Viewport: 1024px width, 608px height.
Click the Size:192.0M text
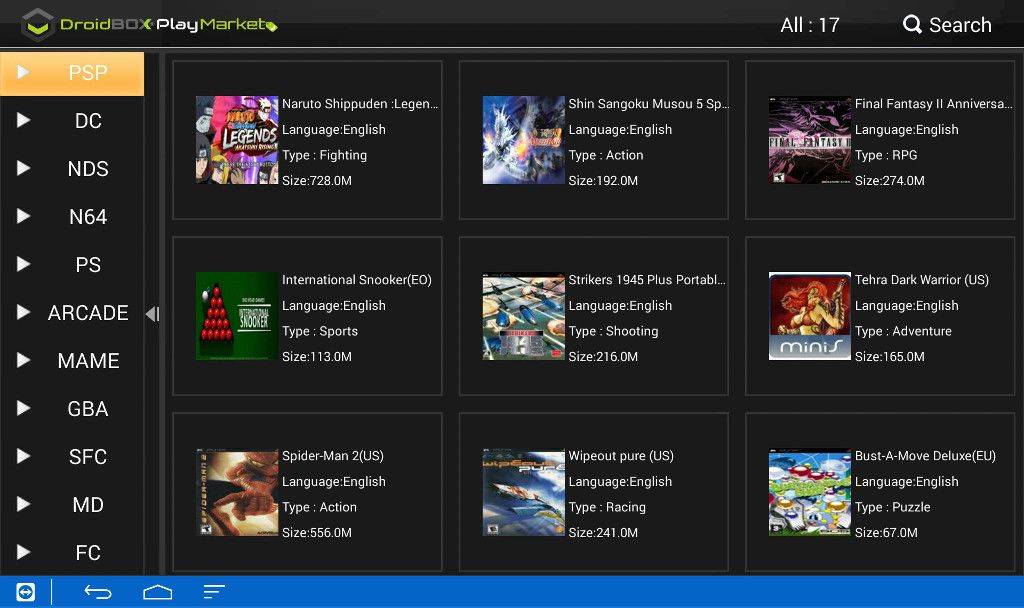pyautogui.click(x=603, y=181)
